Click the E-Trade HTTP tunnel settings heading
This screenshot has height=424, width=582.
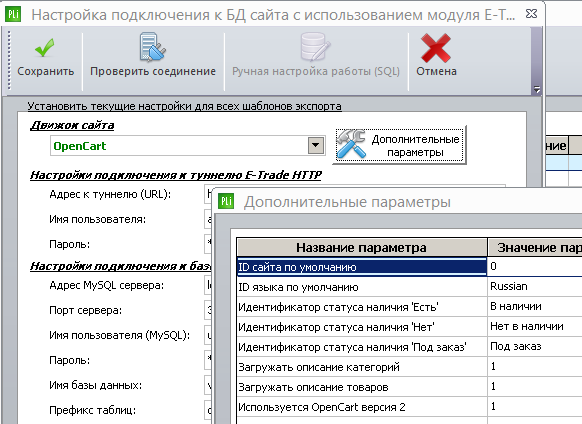[x=176, y=175]
